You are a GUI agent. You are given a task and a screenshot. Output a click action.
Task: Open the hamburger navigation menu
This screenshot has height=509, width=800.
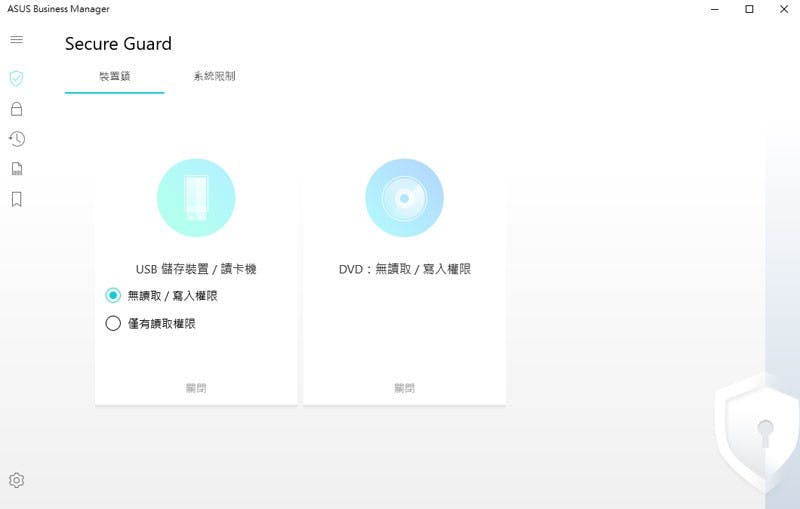tap(16, 40)
